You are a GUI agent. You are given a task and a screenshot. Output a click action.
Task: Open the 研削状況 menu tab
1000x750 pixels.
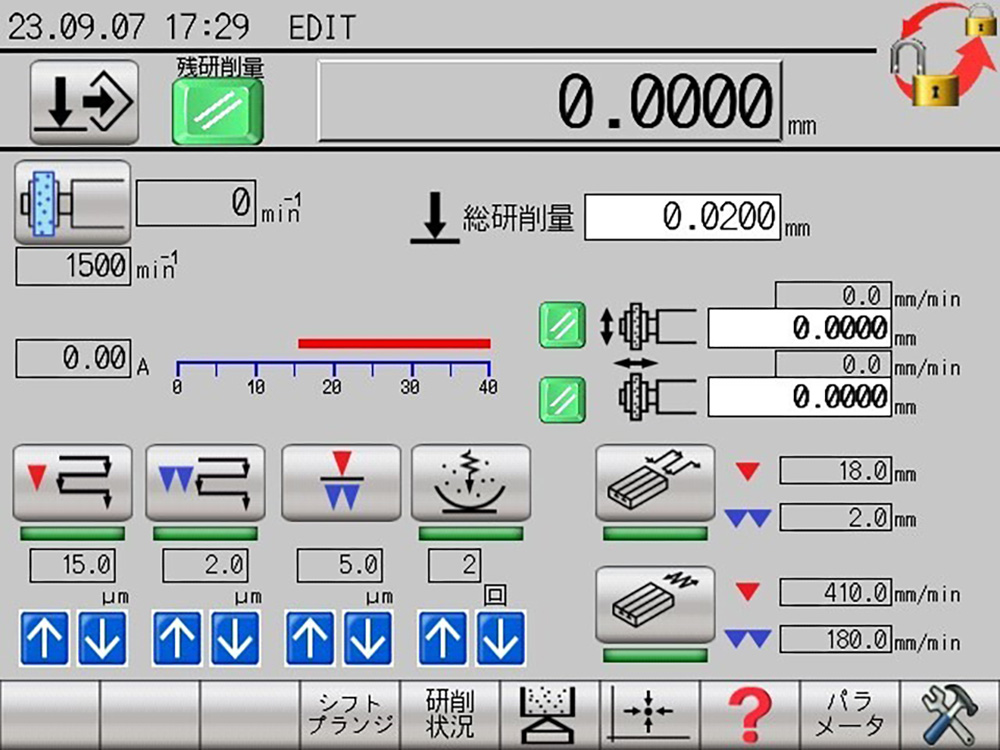[449, 715]
